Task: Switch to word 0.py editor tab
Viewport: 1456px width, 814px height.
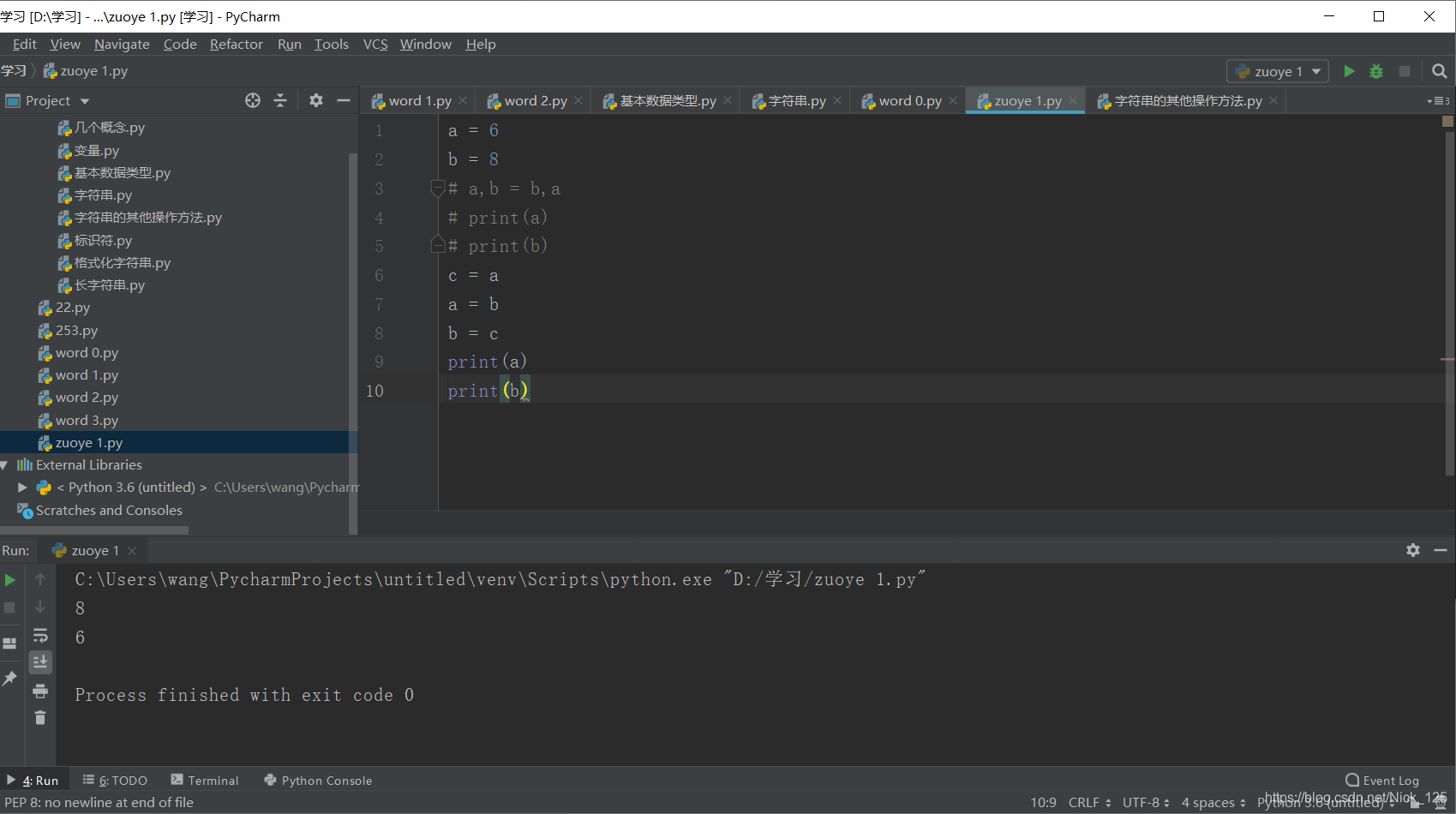Action: point(909,101)
